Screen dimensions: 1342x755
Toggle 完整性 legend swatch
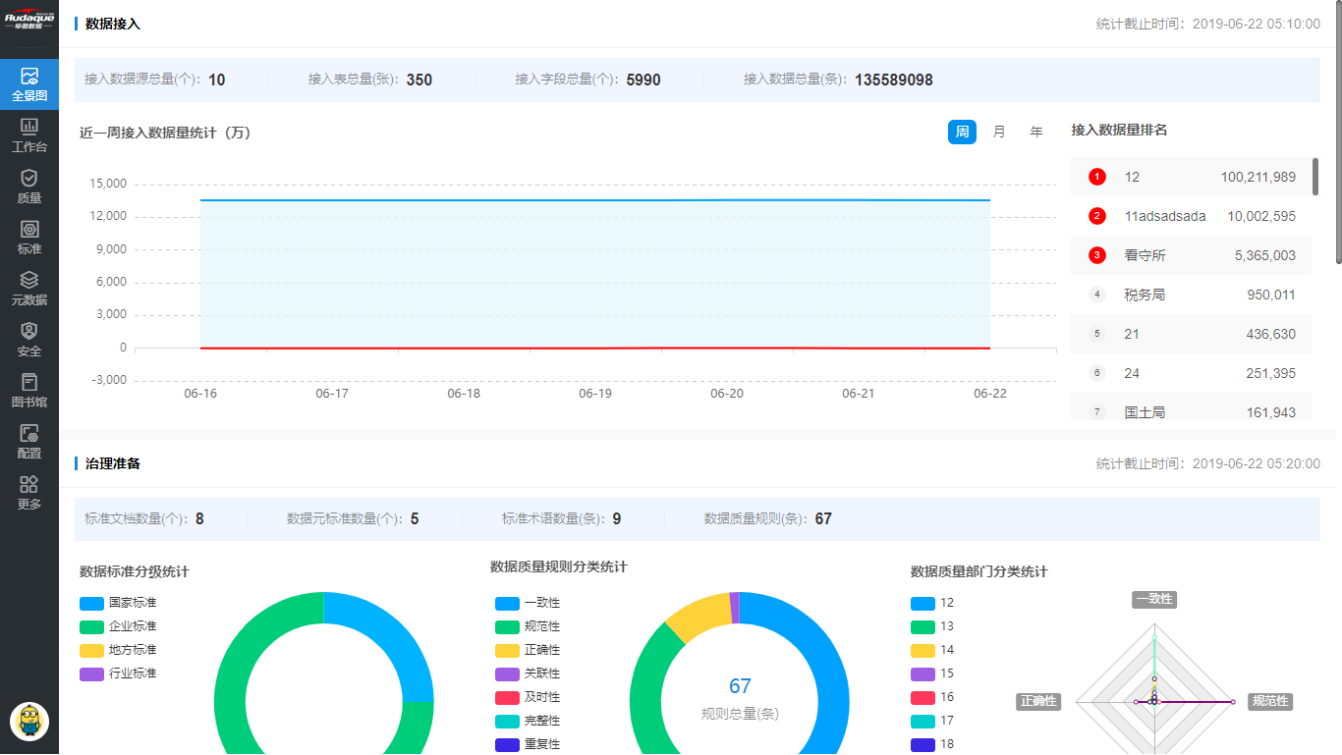click(507, 721)
